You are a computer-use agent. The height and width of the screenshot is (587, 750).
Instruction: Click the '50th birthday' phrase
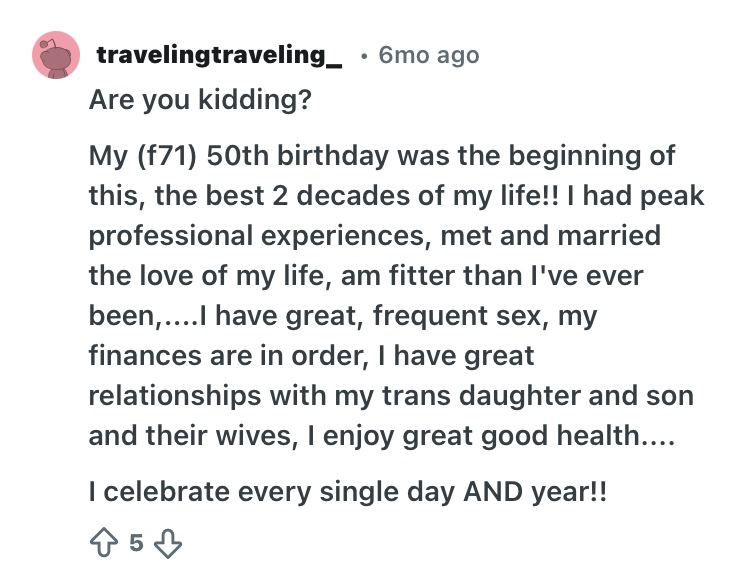point(298,155)
